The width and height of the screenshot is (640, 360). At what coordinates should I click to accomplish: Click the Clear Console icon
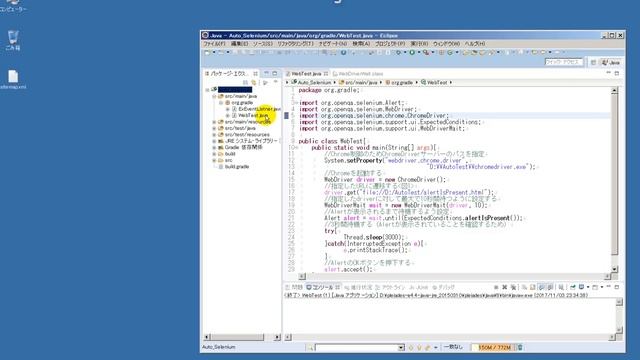(524, 287)
